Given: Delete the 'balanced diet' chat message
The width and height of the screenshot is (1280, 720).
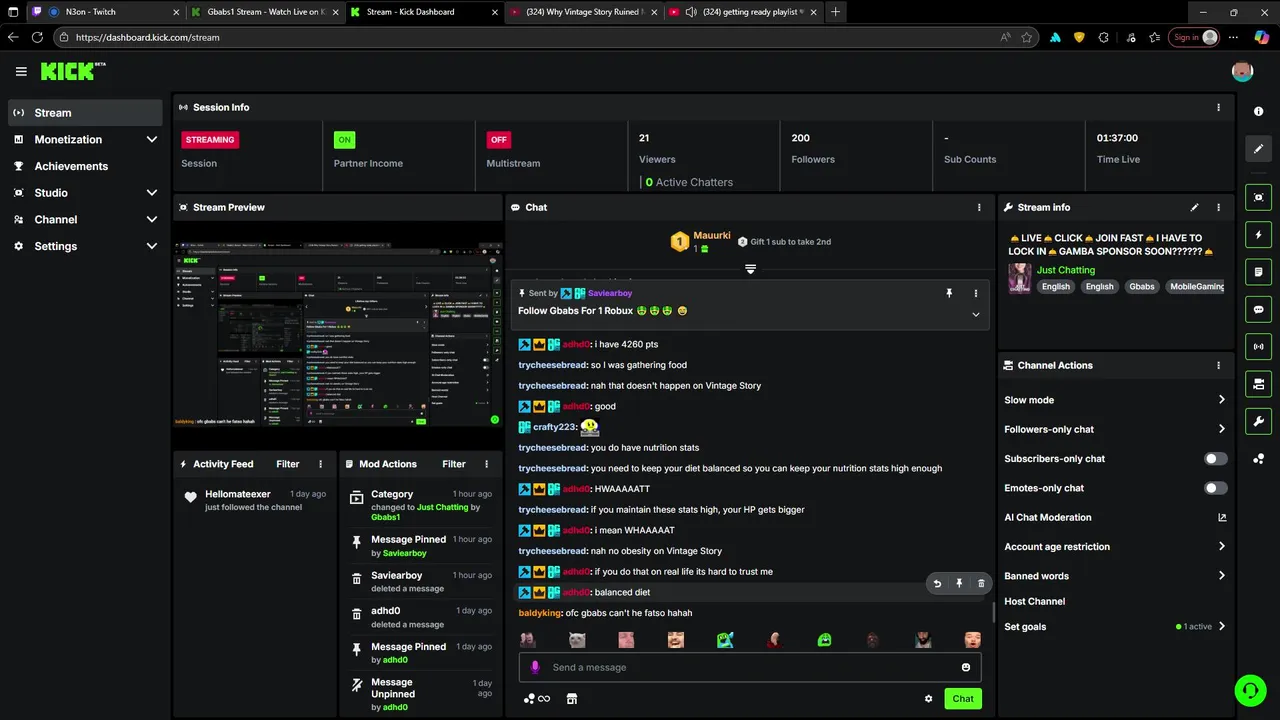Looking at the screenshot, I should [x=981, y=583].
